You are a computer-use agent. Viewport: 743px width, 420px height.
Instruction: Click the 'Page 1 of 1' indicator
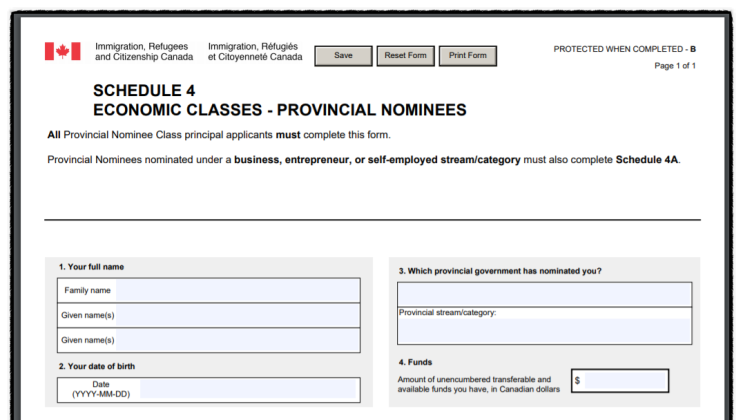[675, 66]
